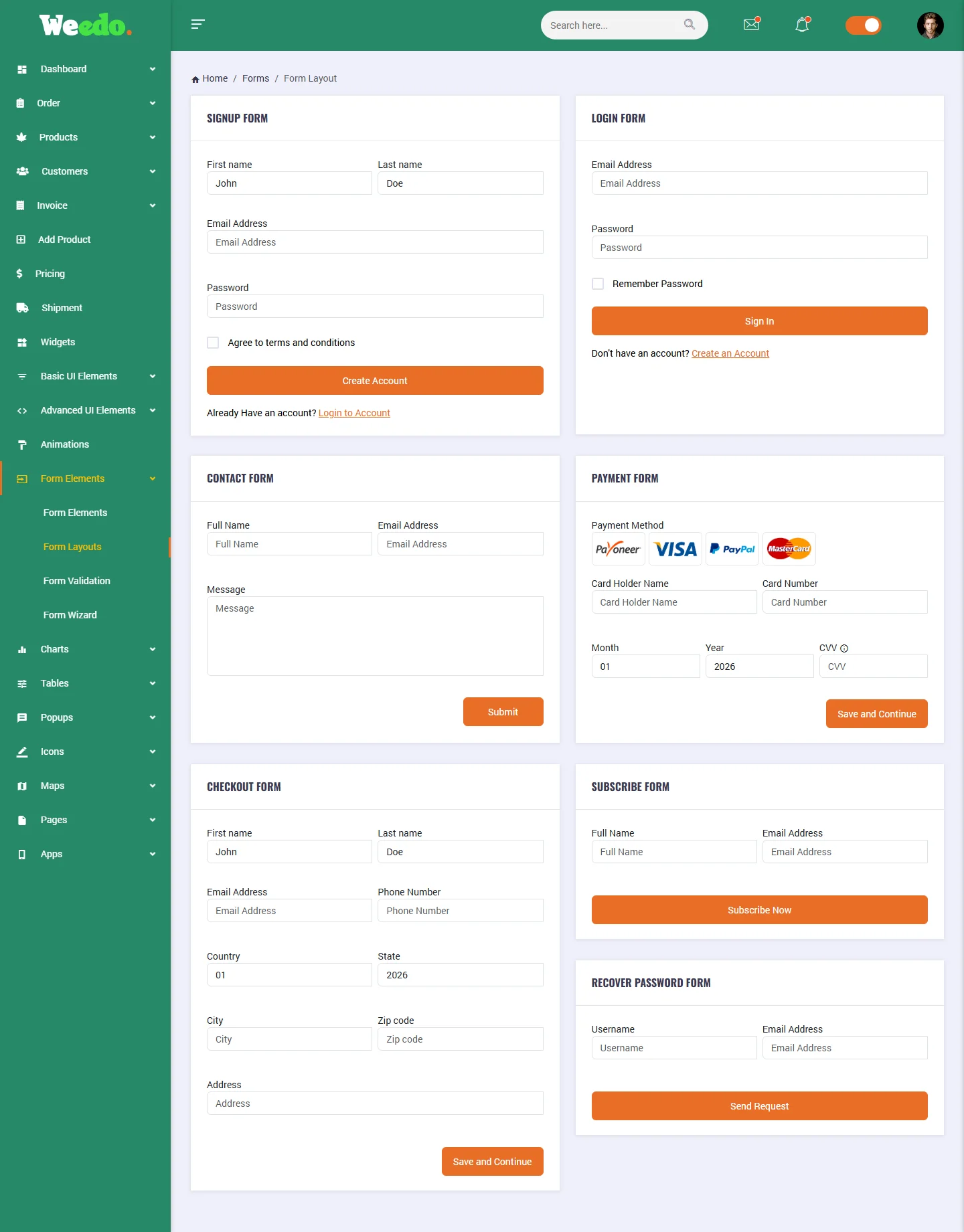Select PayPal payment method
964x1232 pixels.
pos(732,549)
